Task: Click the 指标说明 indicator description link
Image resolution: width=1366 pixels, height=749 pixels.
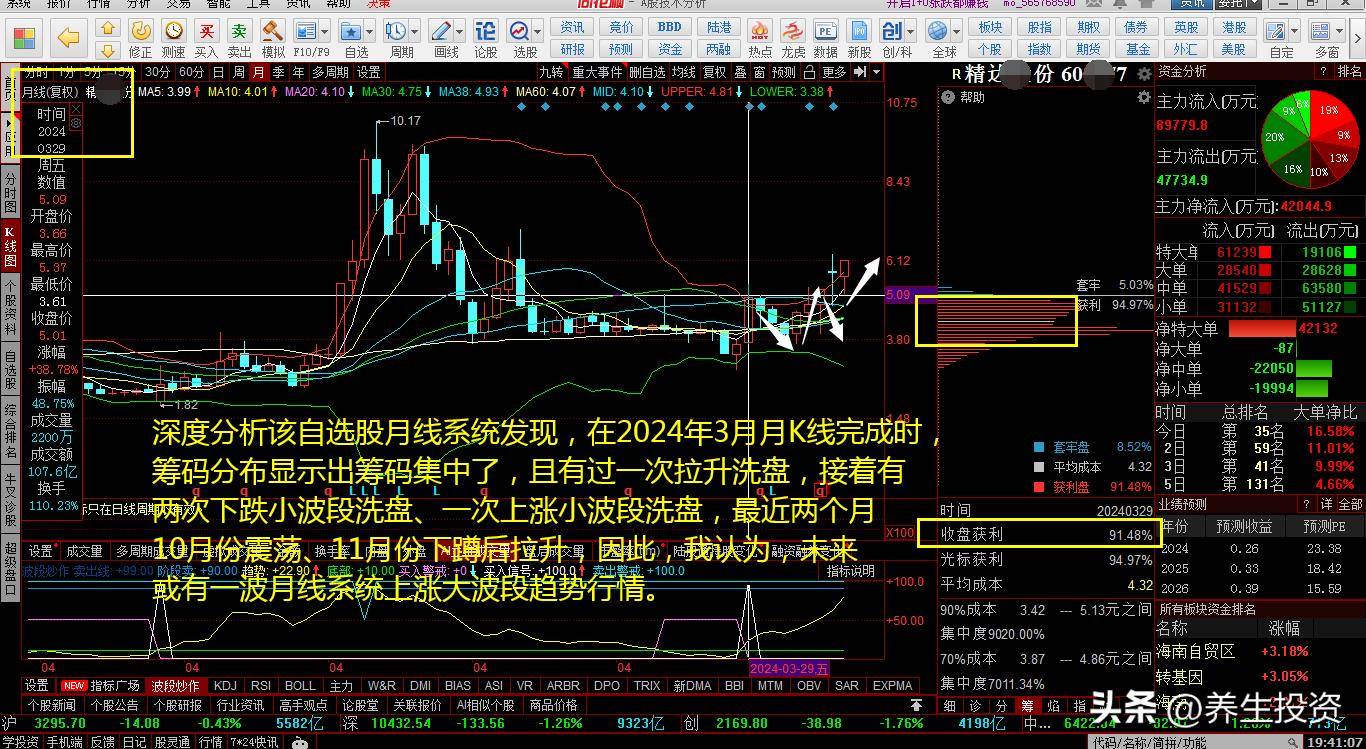Action: 851,571
